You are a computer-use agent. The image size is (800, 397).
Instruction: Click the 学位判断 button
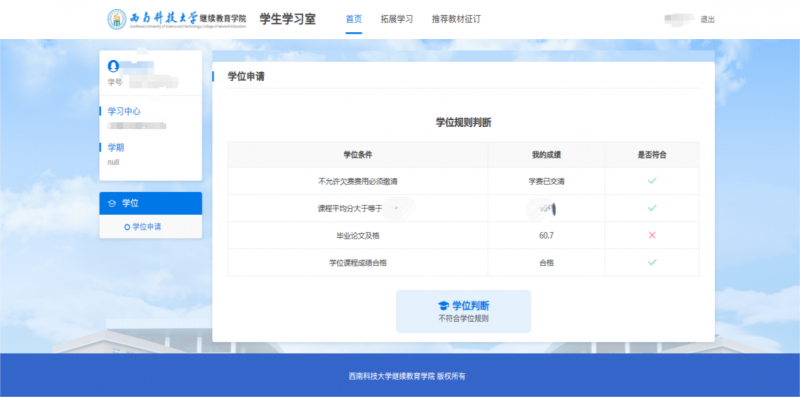point(463,311)
